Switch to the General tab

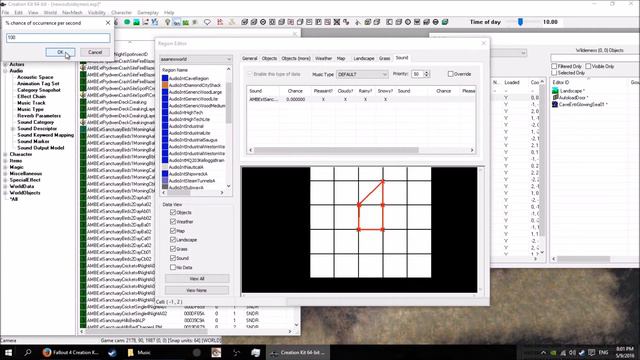click(249, 58)
